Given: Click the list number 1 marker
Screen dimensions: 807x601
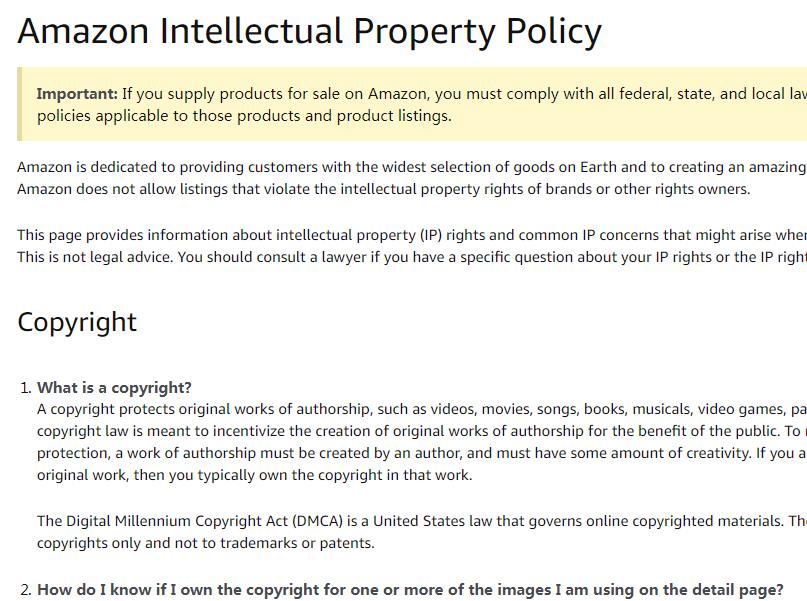Looking at the screenshot, I should [26, 388].
